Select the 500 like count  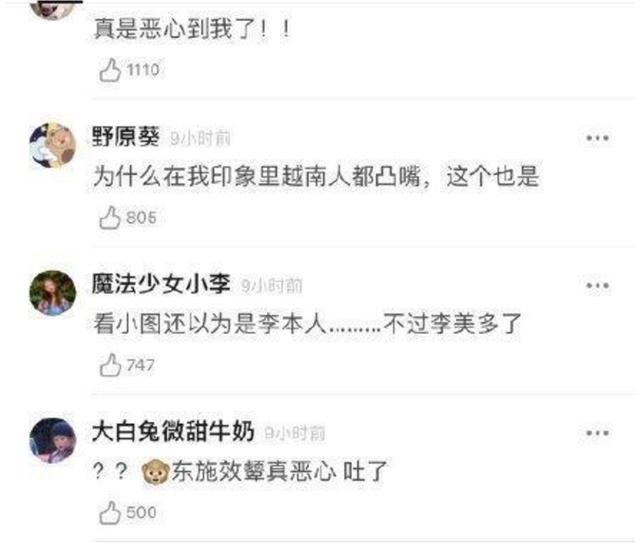click(x=141, y=513)
